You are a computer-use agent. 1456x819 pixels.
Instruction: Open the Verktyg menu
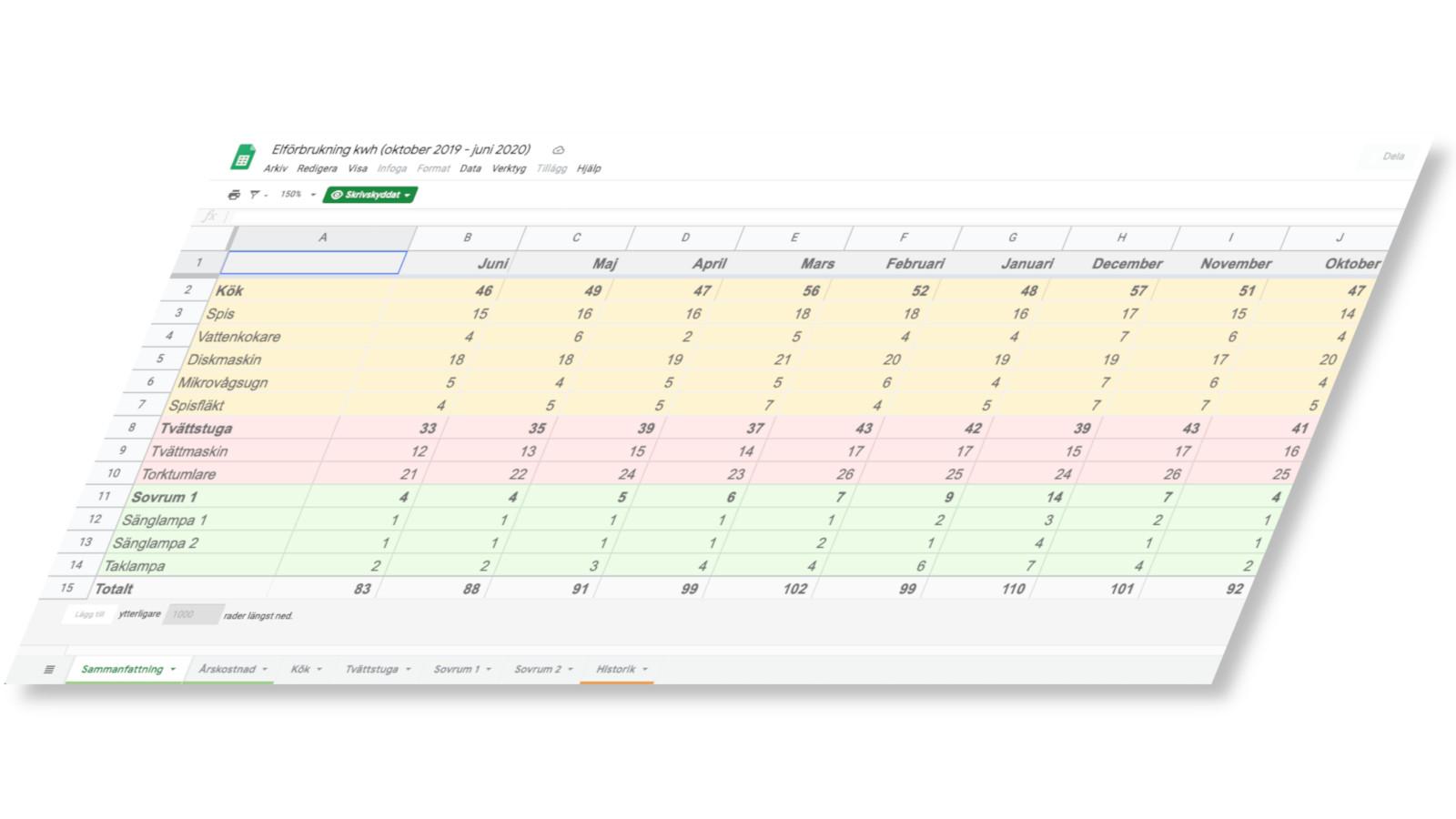tap(509, 168)
